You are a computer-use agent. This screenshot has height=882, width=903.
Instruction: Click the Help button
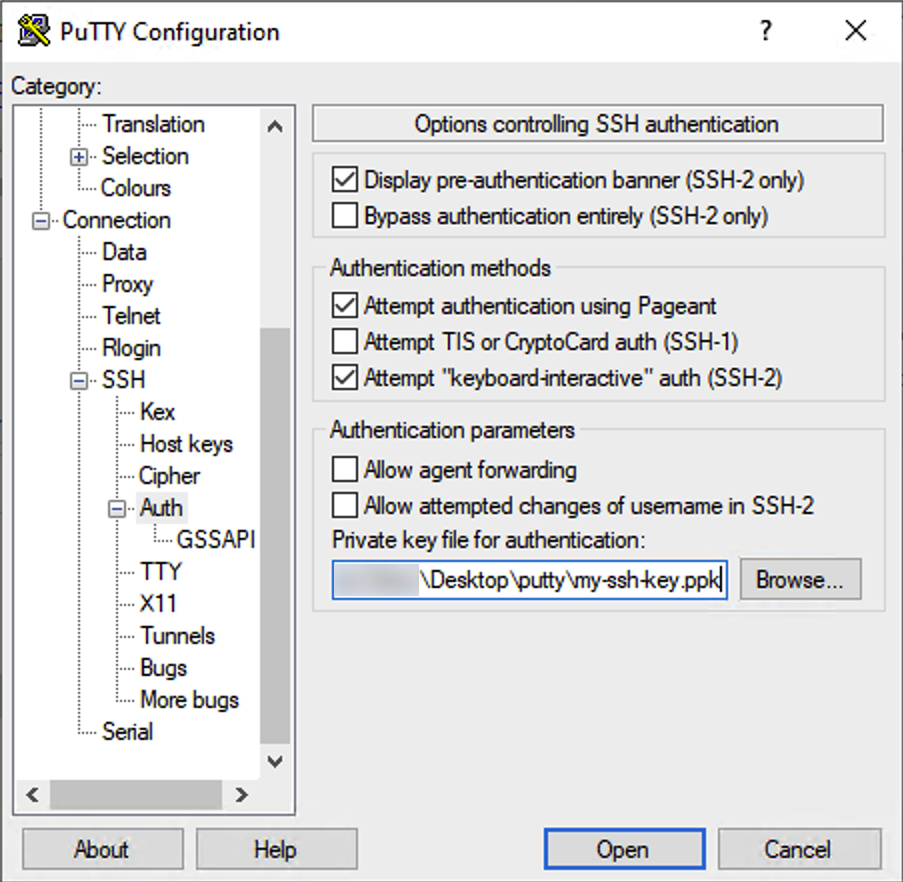click(276, 849)
